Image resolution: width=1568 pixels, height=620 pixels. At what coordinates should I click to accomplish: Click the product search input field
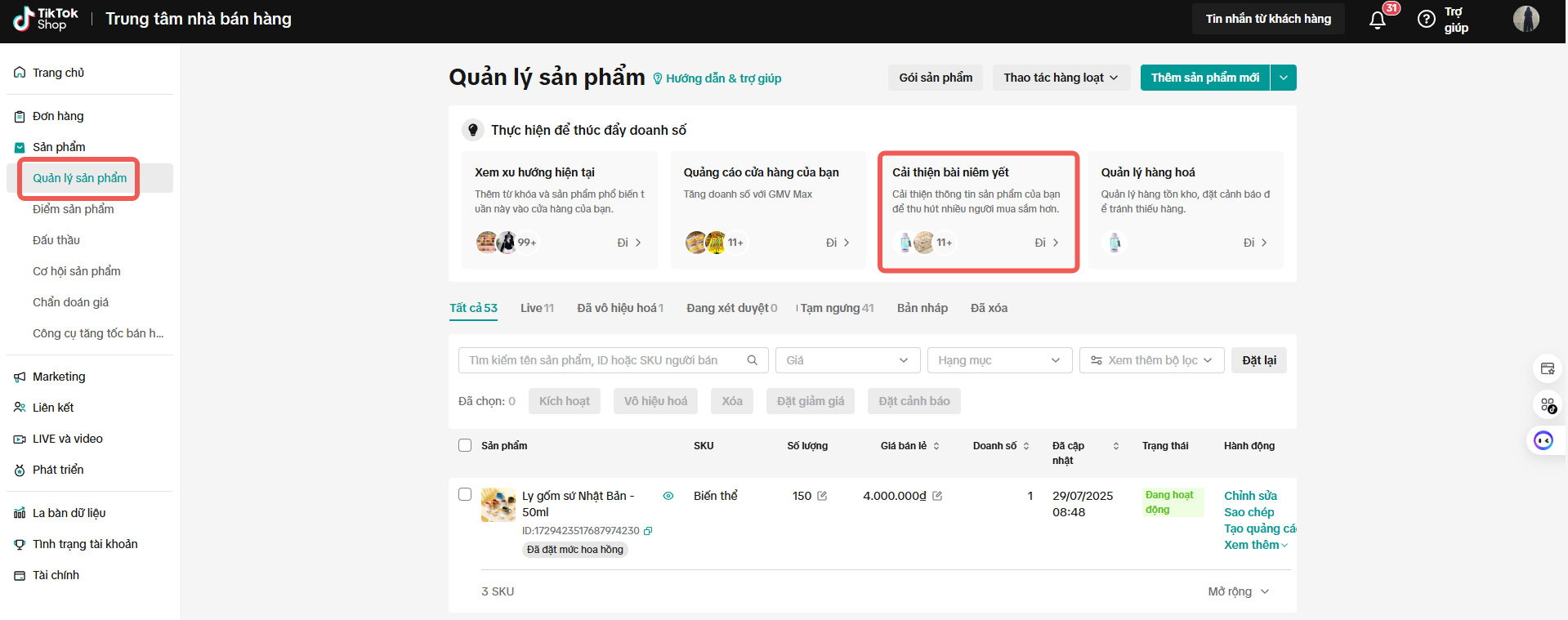(605, 360)
